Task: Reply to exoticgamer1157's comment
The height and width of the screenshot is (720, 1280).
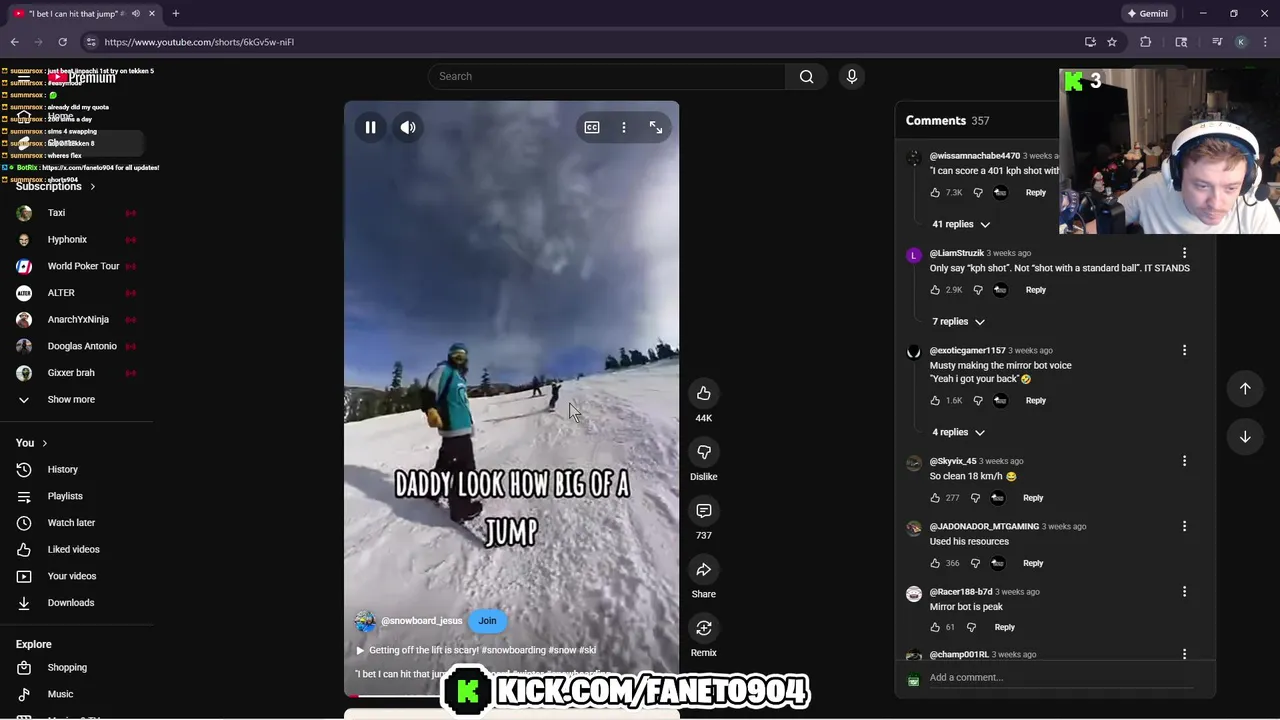Action: pos(1036,400)
